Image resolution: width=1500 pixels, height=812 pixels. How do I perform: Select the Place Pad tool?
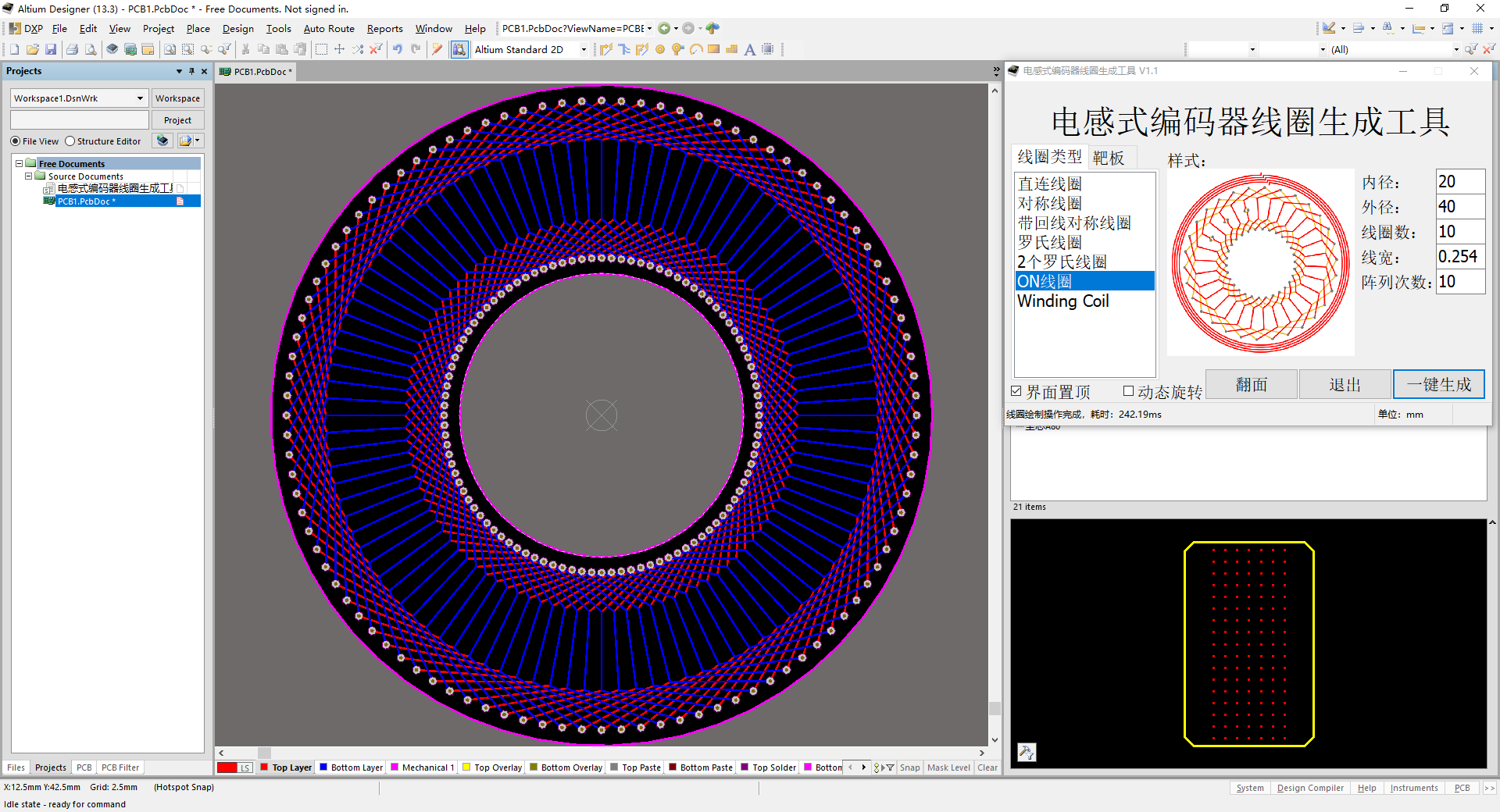[x=660, y=49]
